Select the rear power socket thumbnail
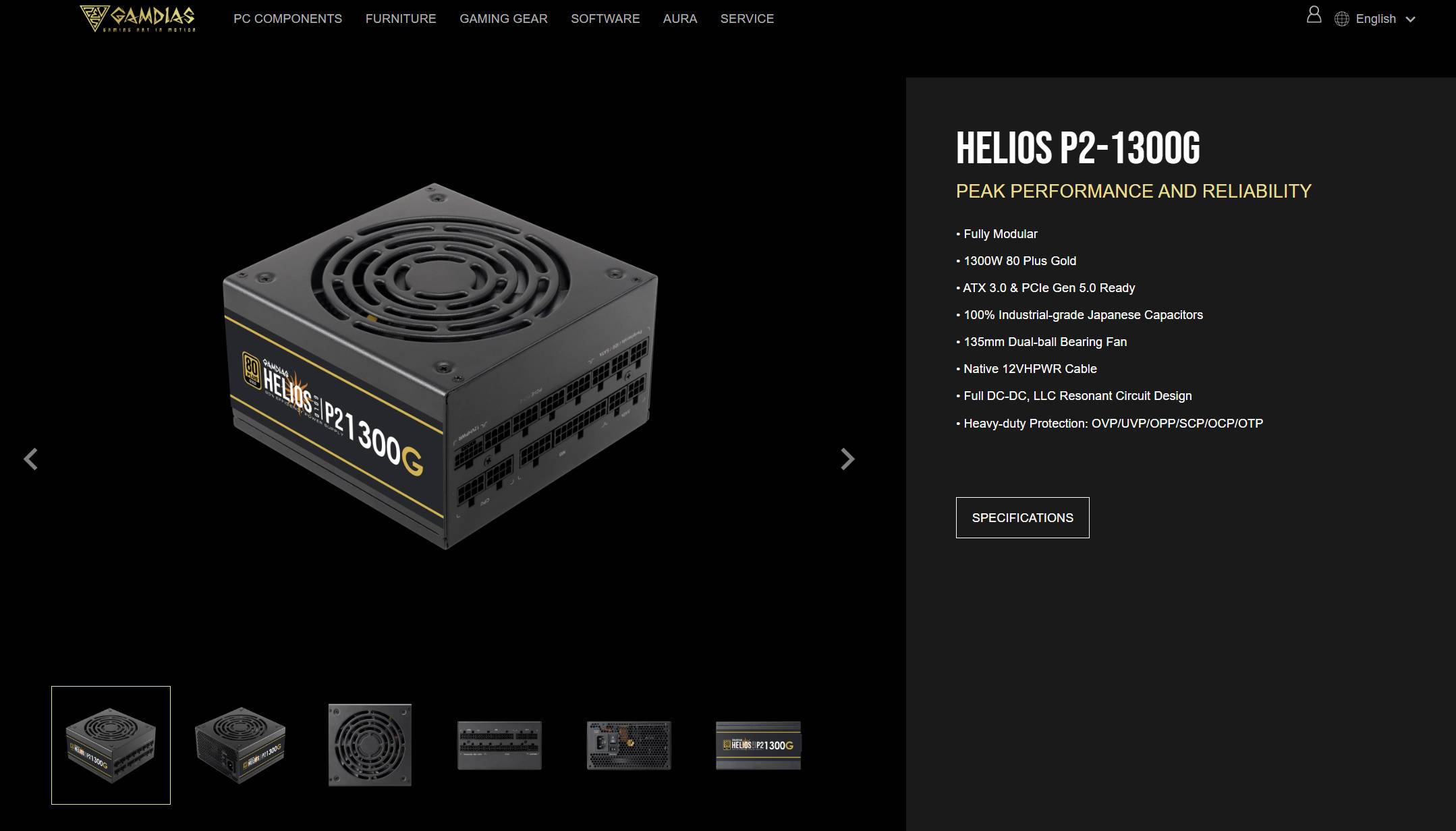Screen dimensions: 1456x831 (x=629, y=745)
